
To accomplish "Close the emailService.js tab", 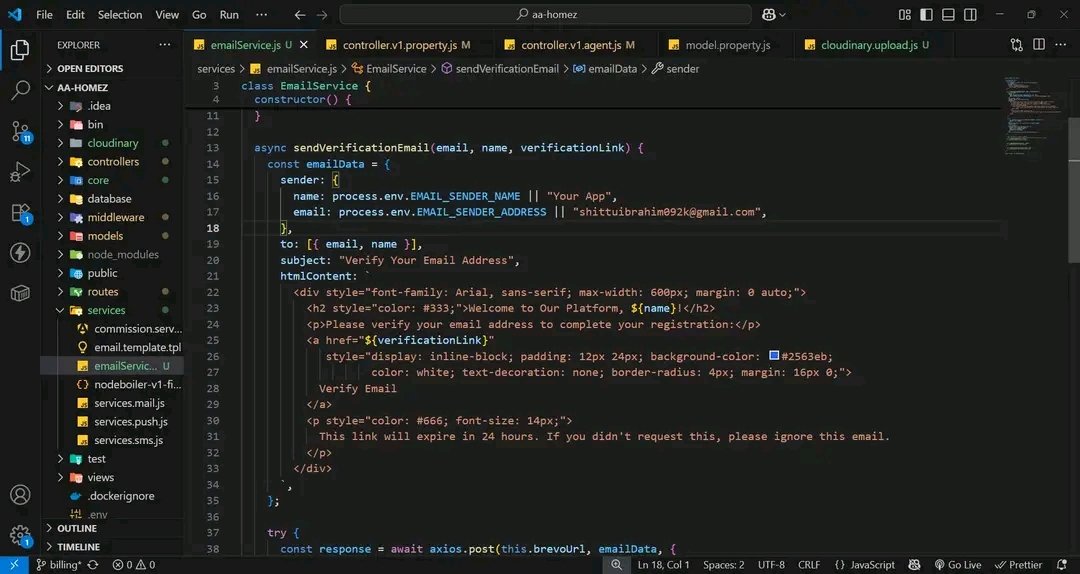I will point(304,45).
